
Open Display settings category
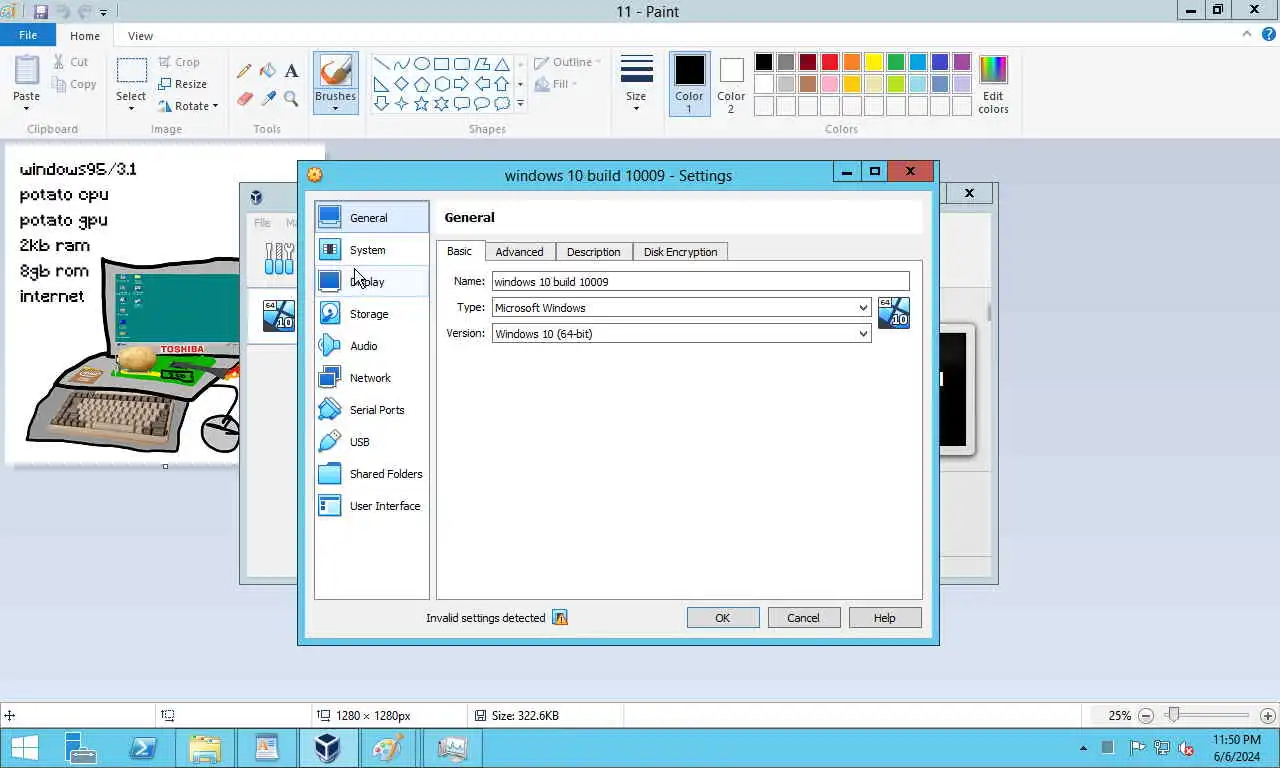tap(372, 282)
